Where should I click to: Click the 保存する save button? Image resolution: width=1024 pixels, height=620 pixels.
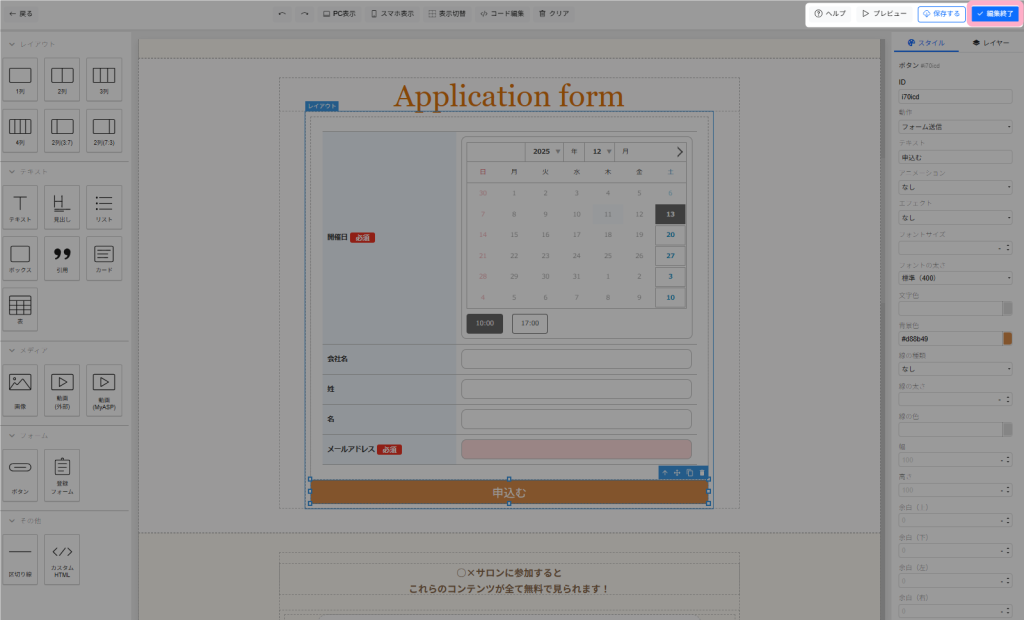pyautogui.click(x=941, y=14)
